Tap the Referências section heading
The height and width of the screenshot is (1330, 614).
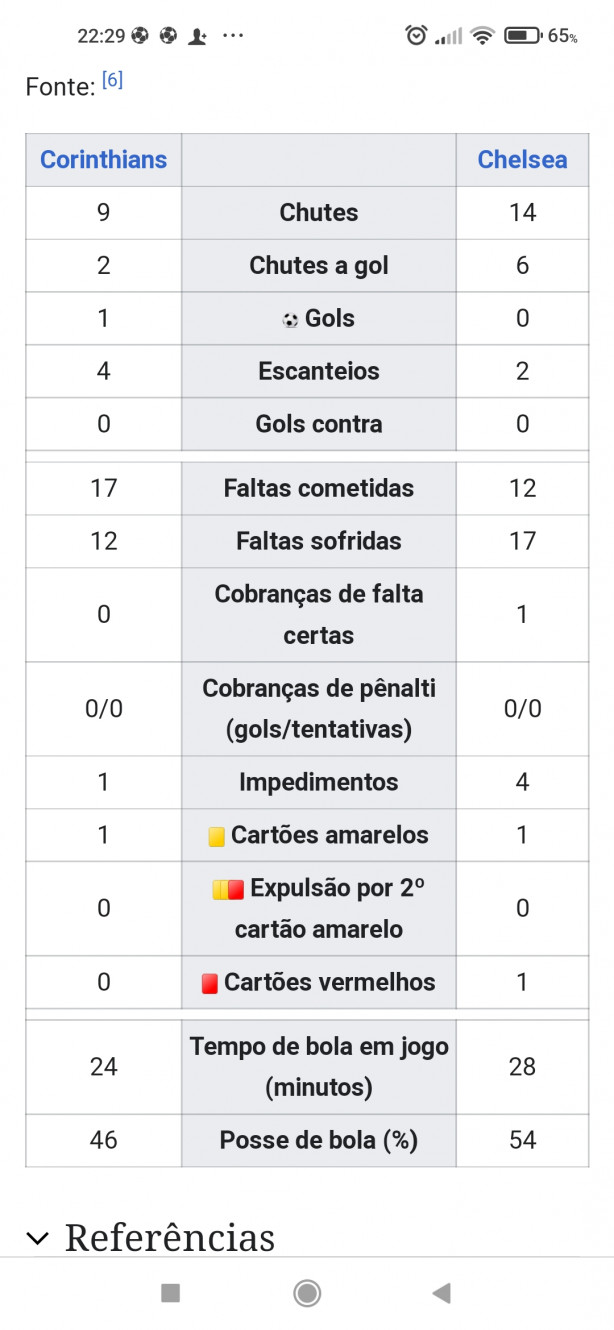pyautogui.click(x=169, y=1238)
